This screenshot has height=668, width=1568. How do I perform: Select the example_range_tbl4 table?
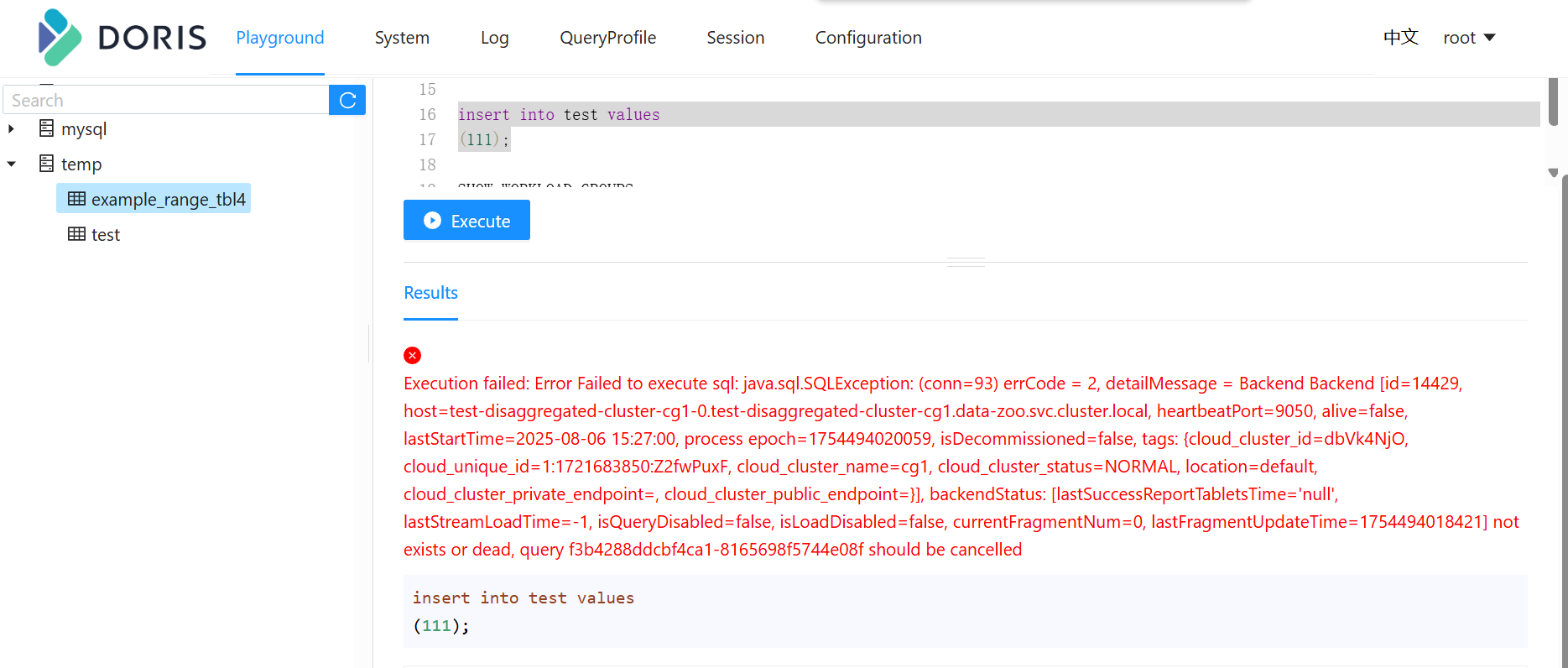154,199
